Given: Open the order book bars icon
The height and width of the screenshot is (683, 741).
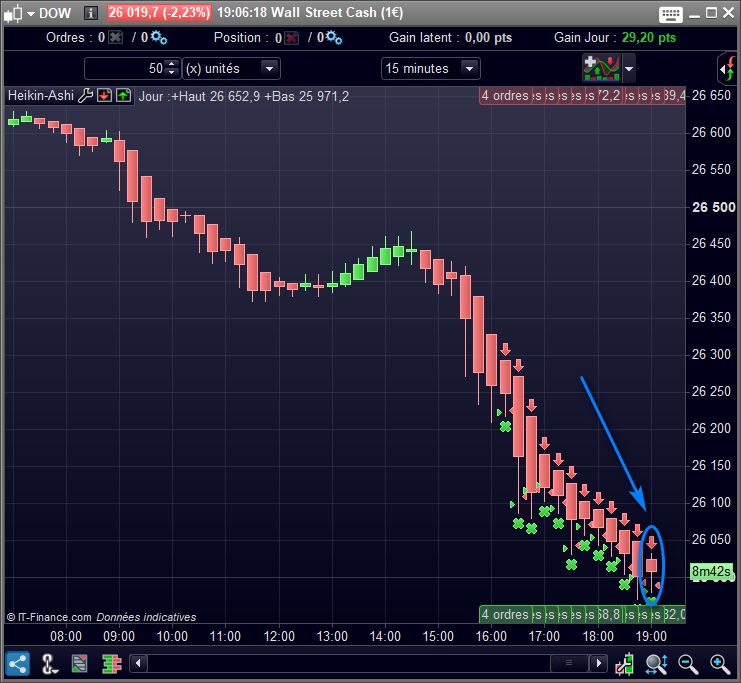Looking at the screenshot, I should tap(112, 664).
